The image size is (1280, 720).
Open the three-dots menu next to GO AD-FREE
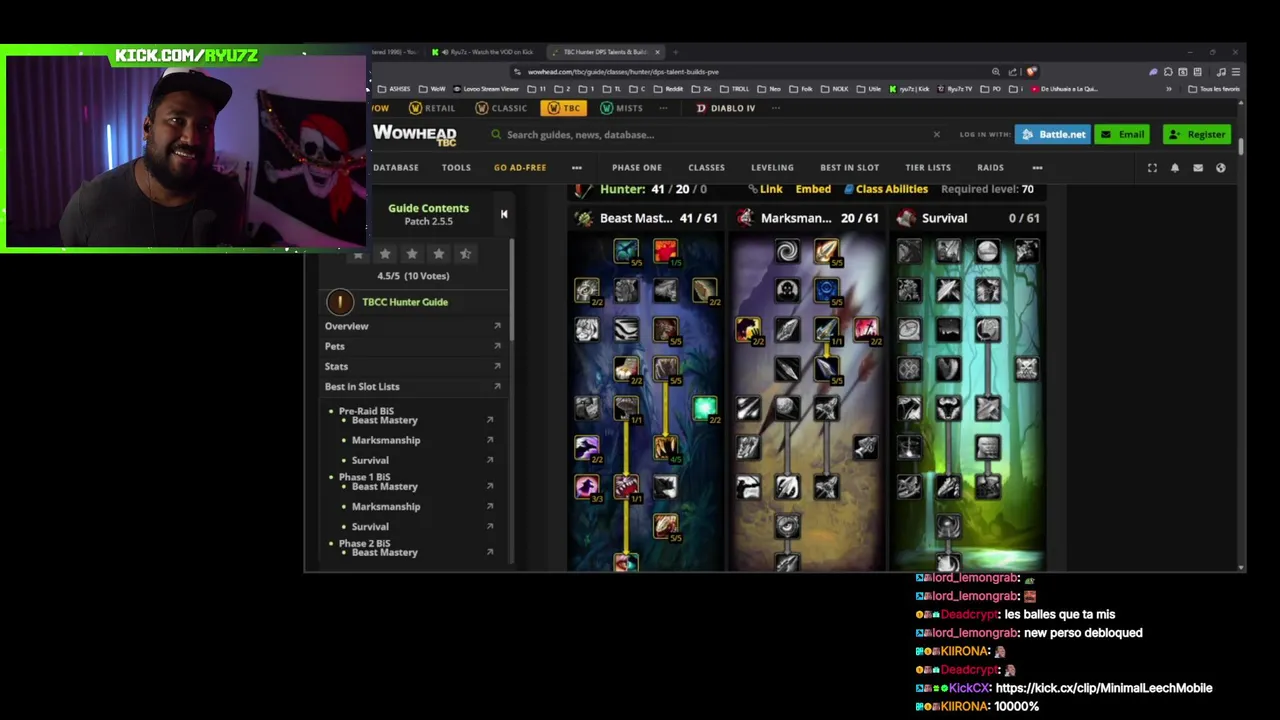(x=576, y=168)
